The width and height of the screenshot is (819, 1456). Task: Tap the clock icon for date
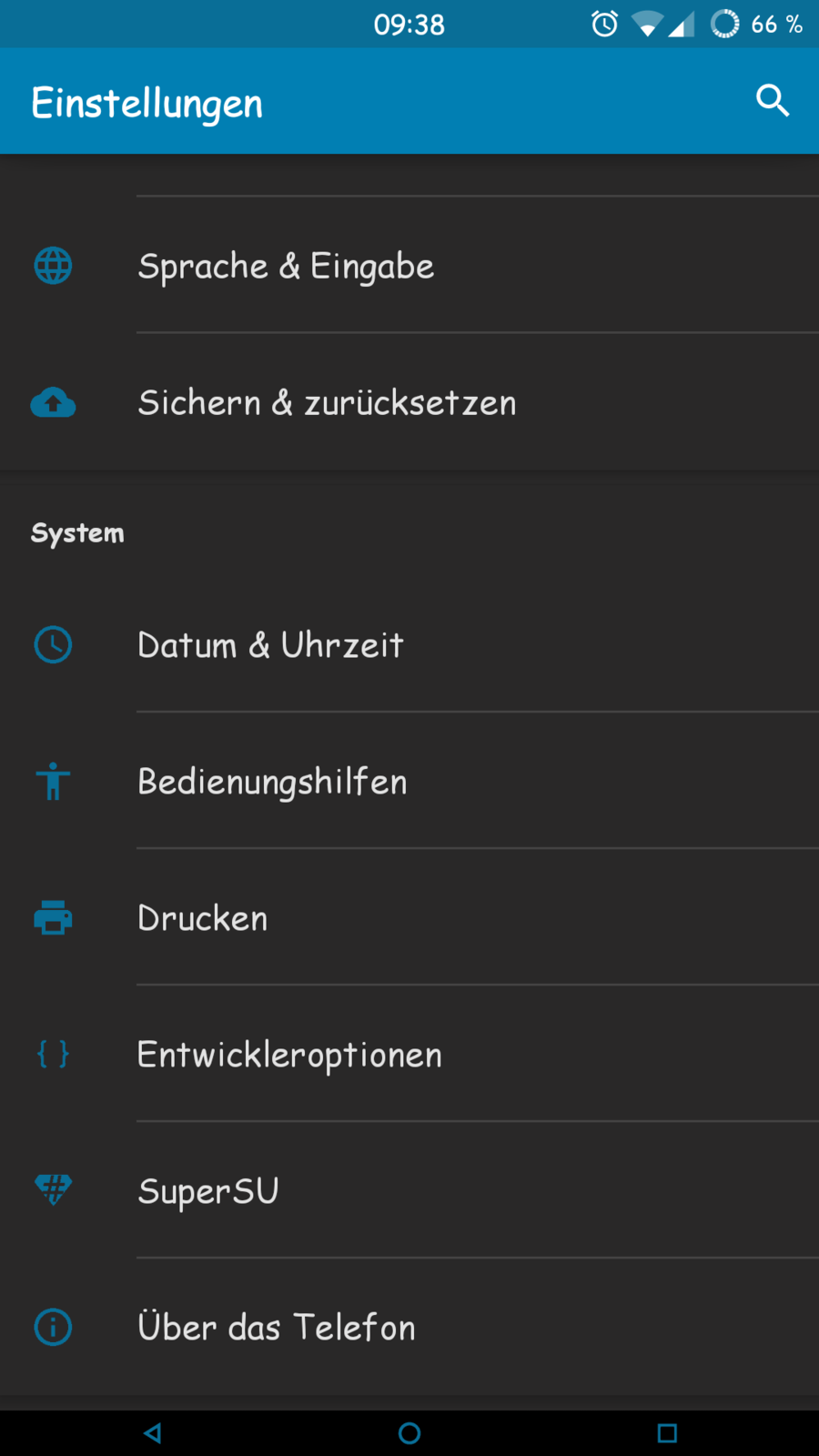coord(53,644)
